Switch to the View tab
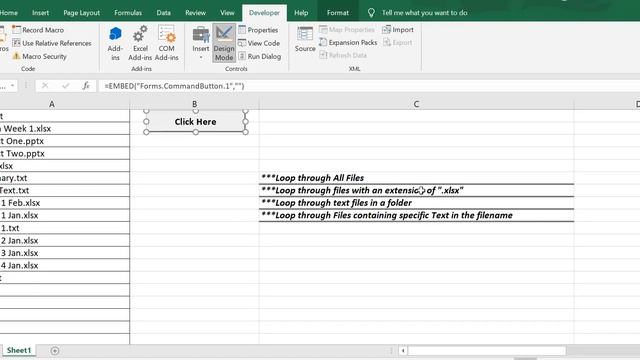Image resolution: width=640 pixels, height=360 pixels. pos(227,13)
